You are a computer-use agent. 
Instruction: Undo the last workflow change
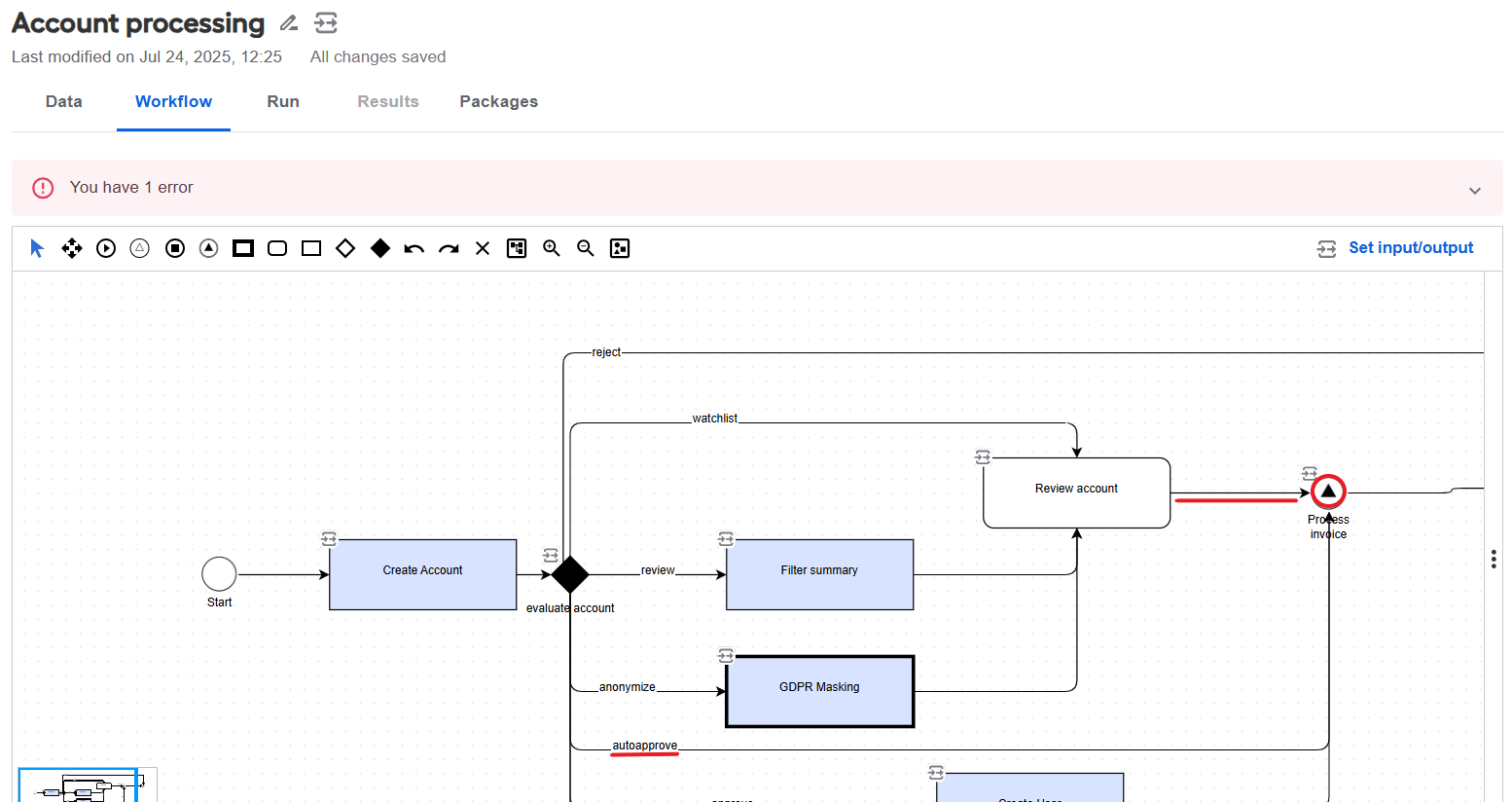coord(414,248)
